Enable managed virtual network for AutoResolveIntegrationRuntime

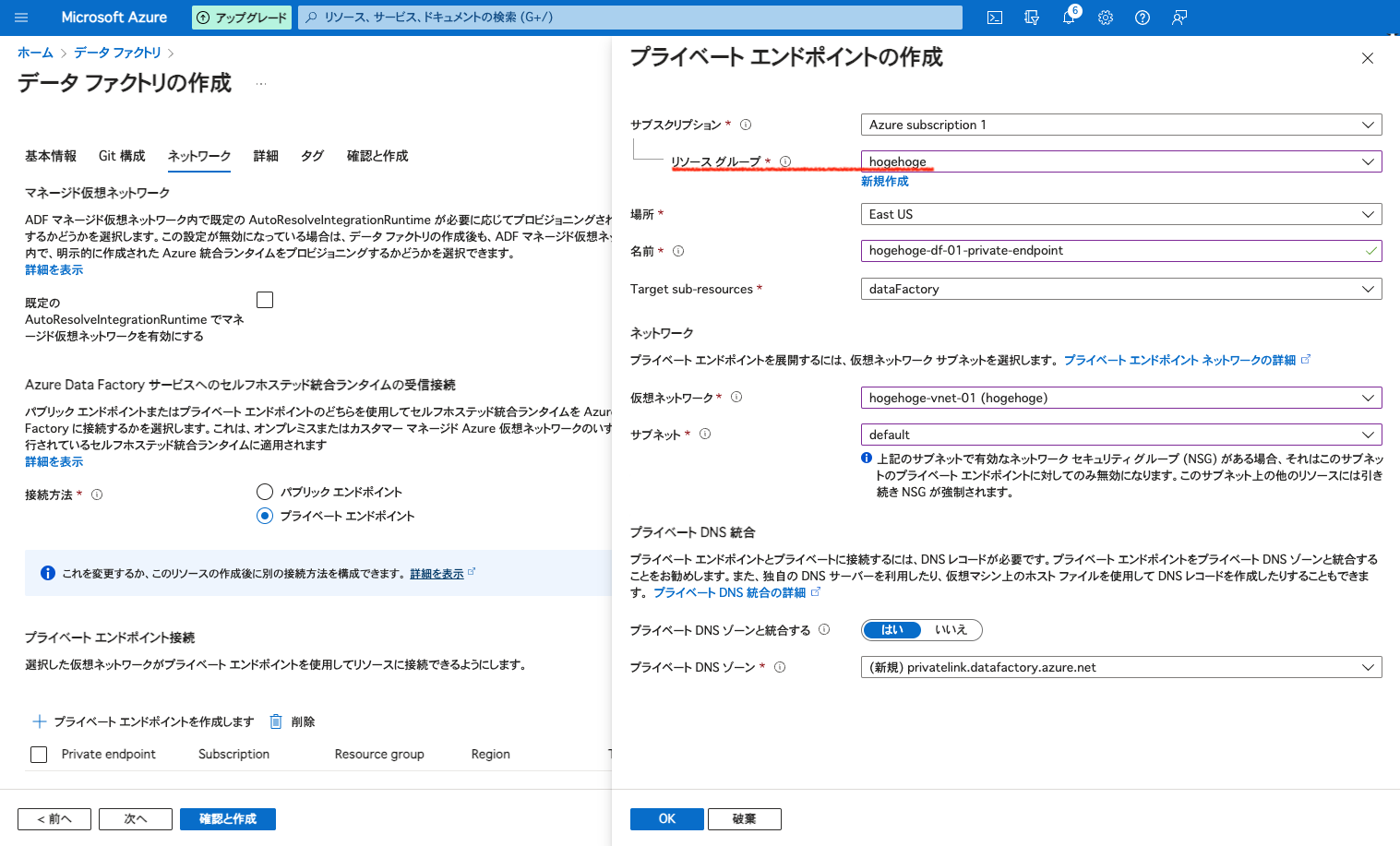(265, 300)
